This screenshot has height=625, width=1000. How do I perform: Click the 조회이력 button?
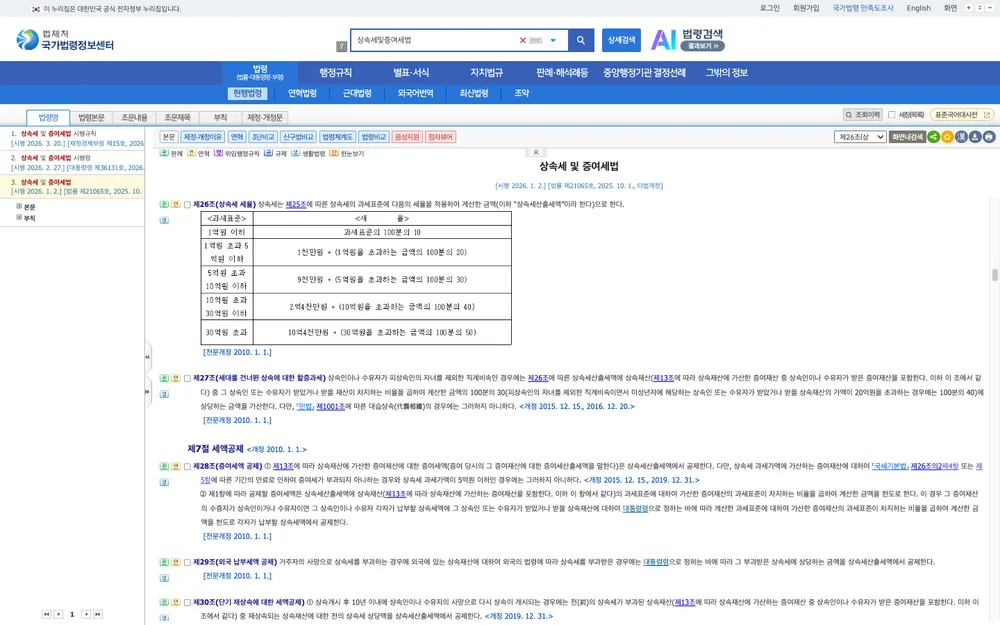[863, 115]
